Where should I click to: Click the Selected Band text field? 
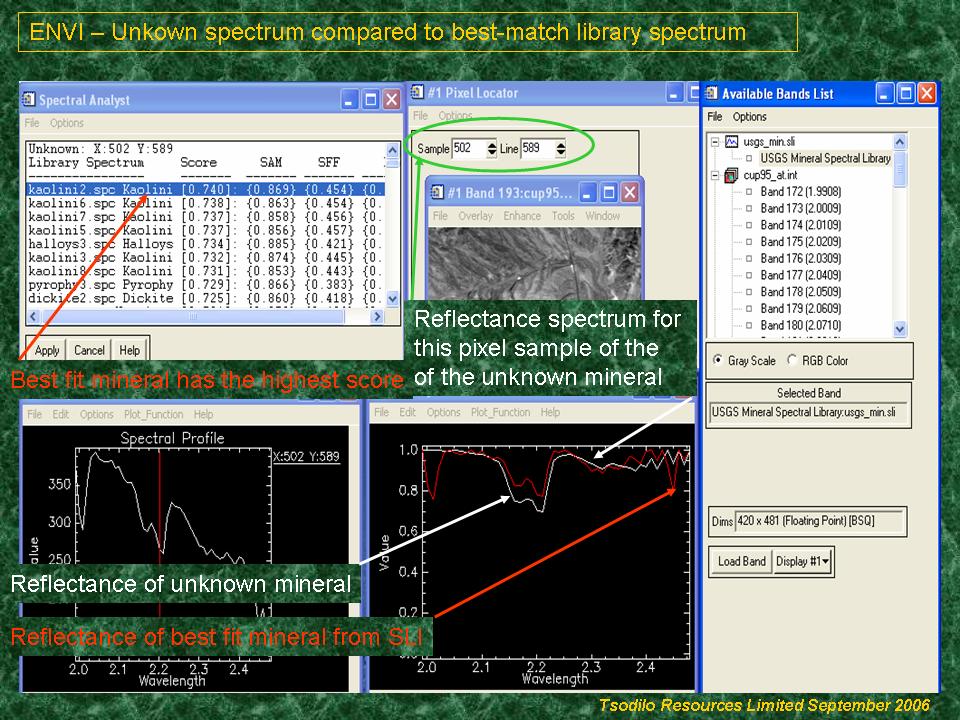point(808,413)
